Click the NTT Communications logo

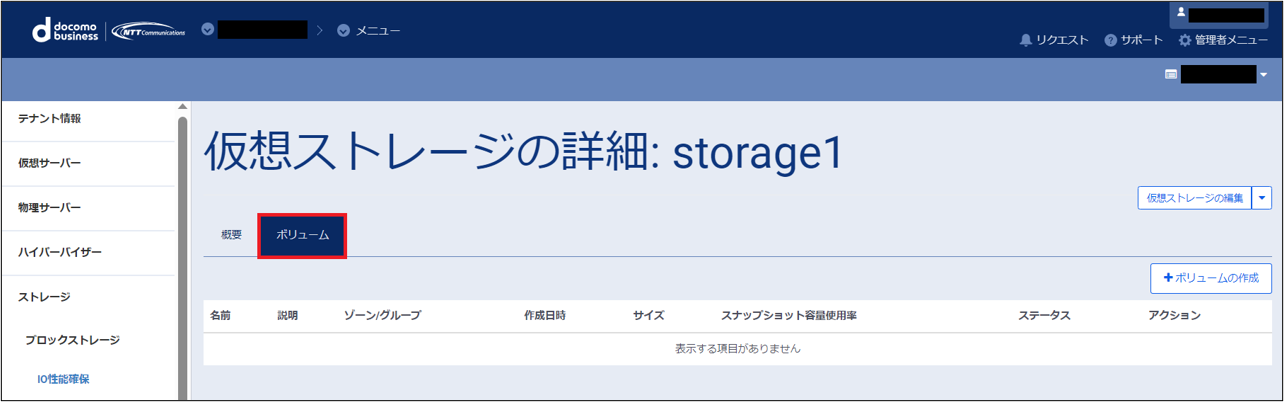coord(148,30)
